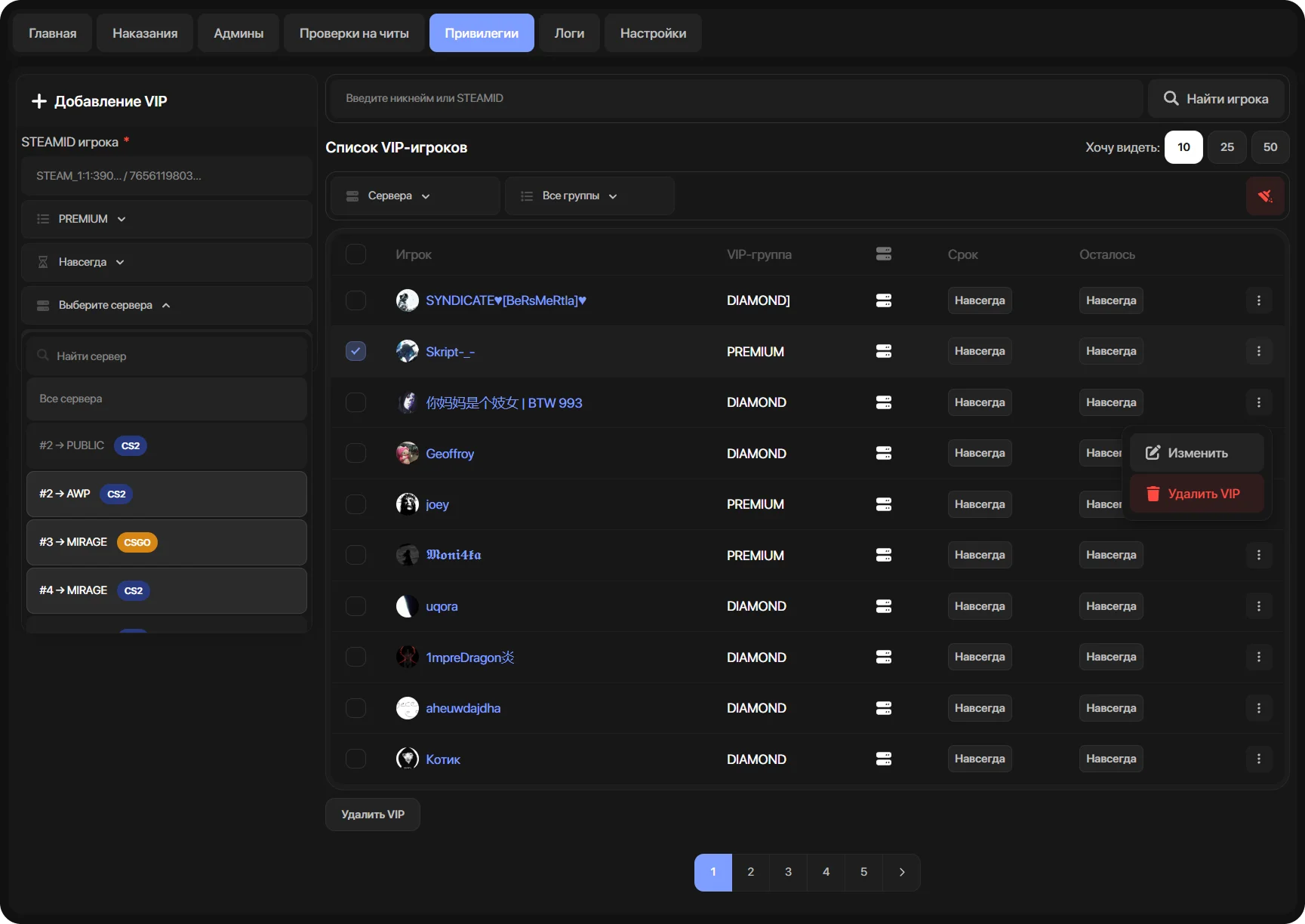Show 50 players per page

point(1270,147)
